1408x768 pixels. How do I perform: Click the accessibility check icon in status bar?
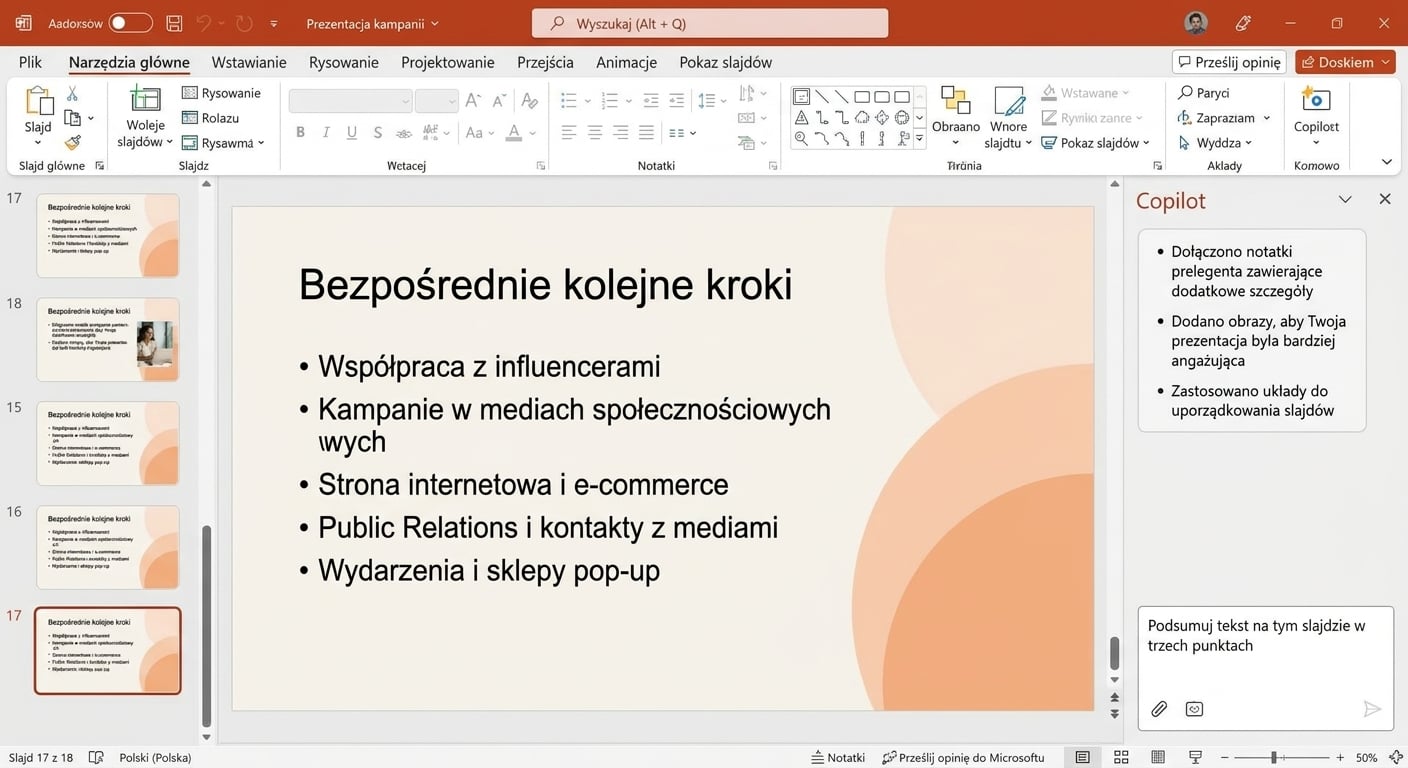pyautogui.click(x=96, y=757)
